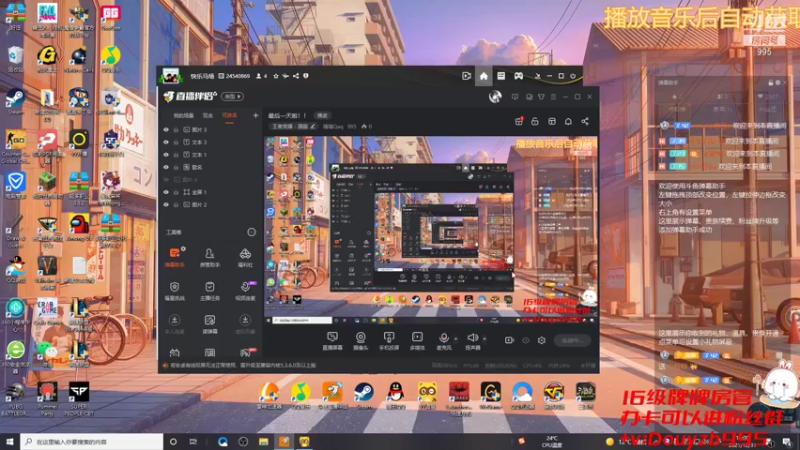Hide the 全屏 1 layer
Viewport: 800px width, 450px height.
[166, 192]
